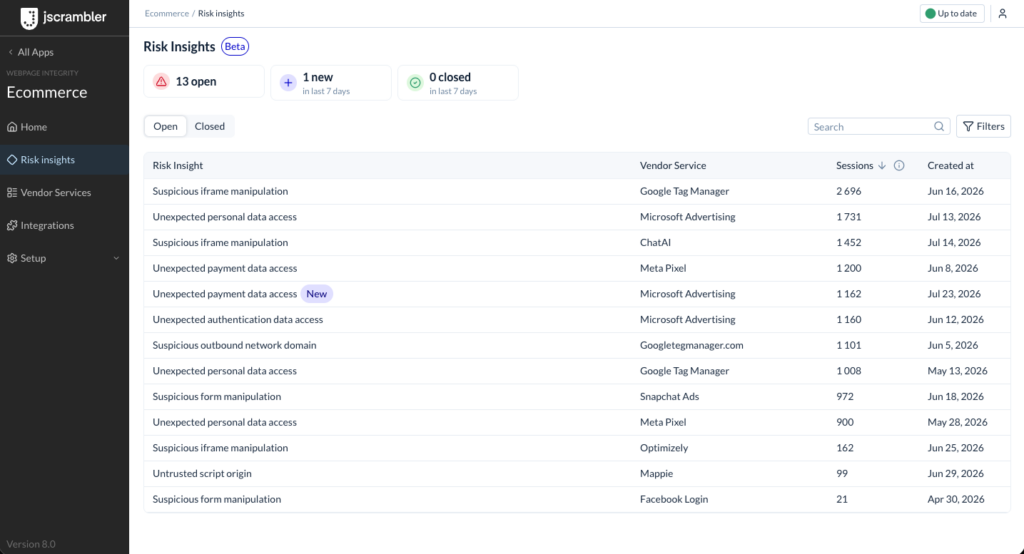Click the green check icon beside 0 closed
This screenshot has height=554, width=1024.
coord(415,82)
